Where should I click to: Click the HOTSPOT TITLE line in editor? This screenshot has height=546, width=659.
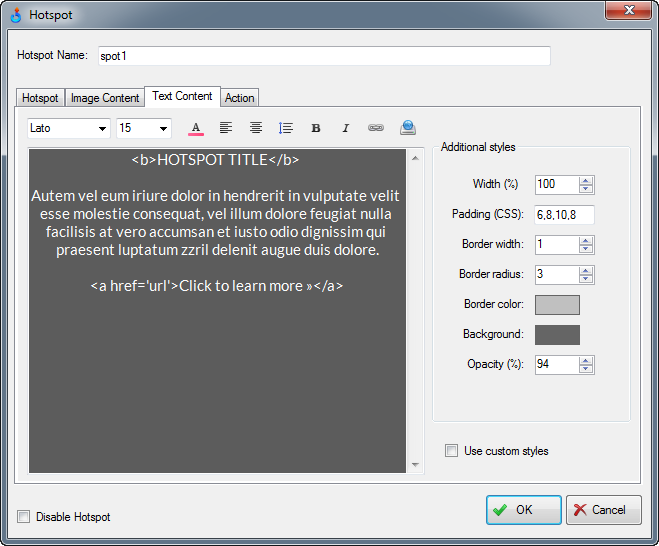[x=216, y=160]
